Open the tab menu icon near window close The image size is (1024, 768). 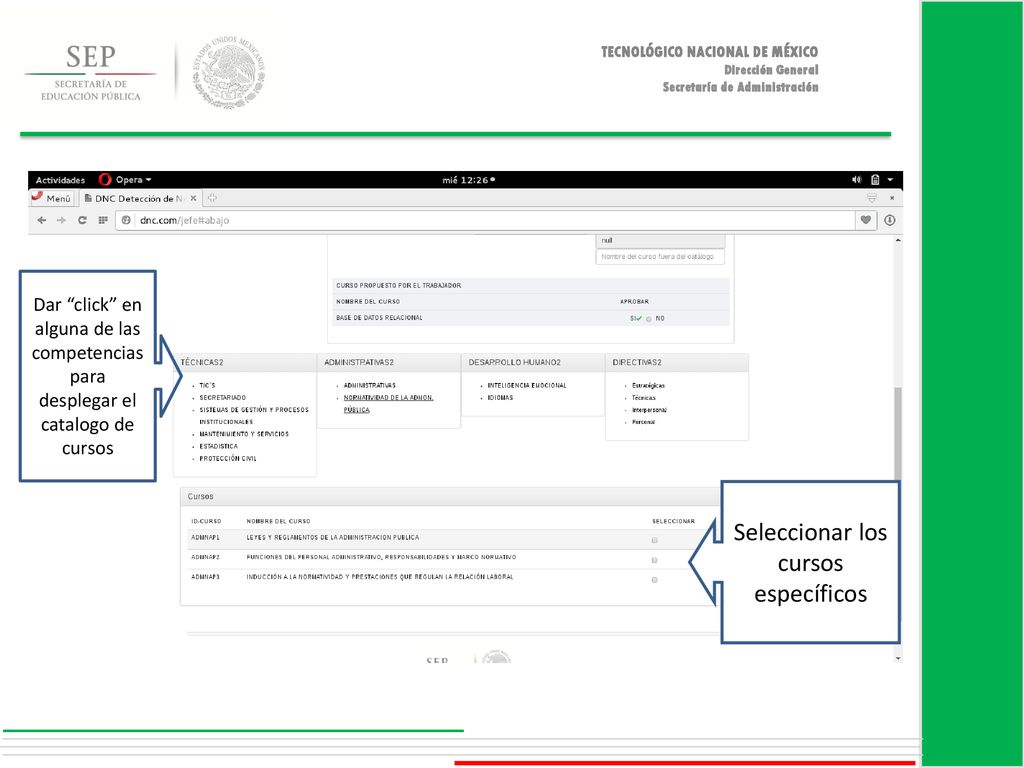pyautogui.click(x=871, y=198)
